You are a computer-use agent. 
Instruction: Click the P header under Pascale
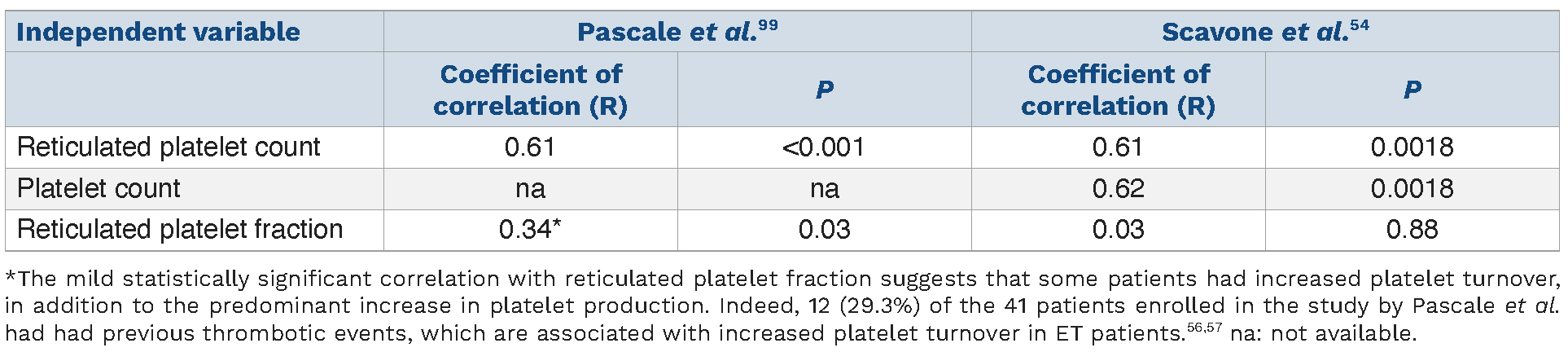pos(824,90)
